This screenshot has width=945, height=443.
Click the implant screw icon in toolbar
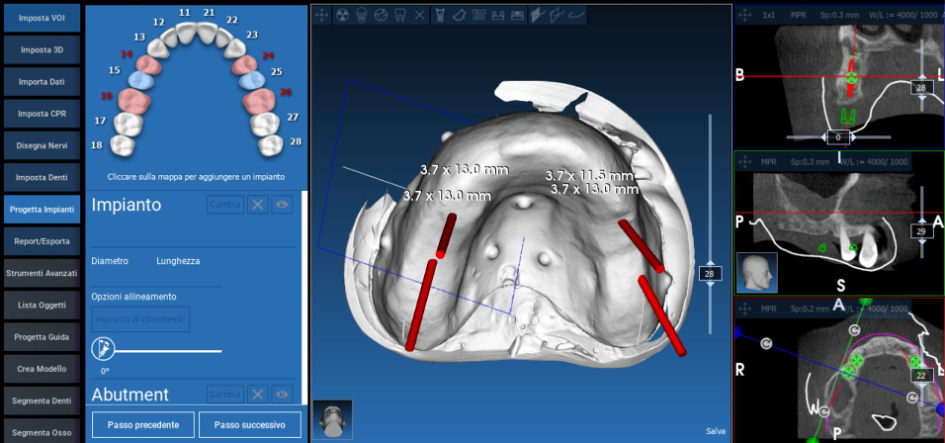point(440,15)
